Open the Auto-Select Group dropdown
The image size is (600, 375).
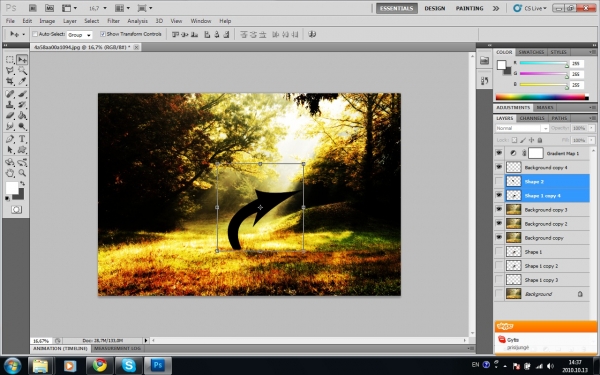[80, 35]
